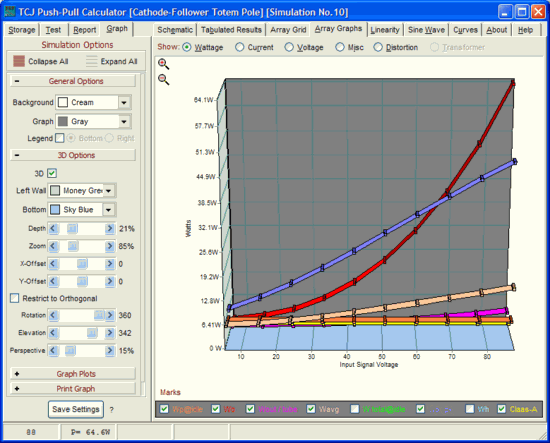Image resolution: width=550 pixels, height=443 pixels.
Task: Click Y-Offset left arrow
Action: point(53,281)
